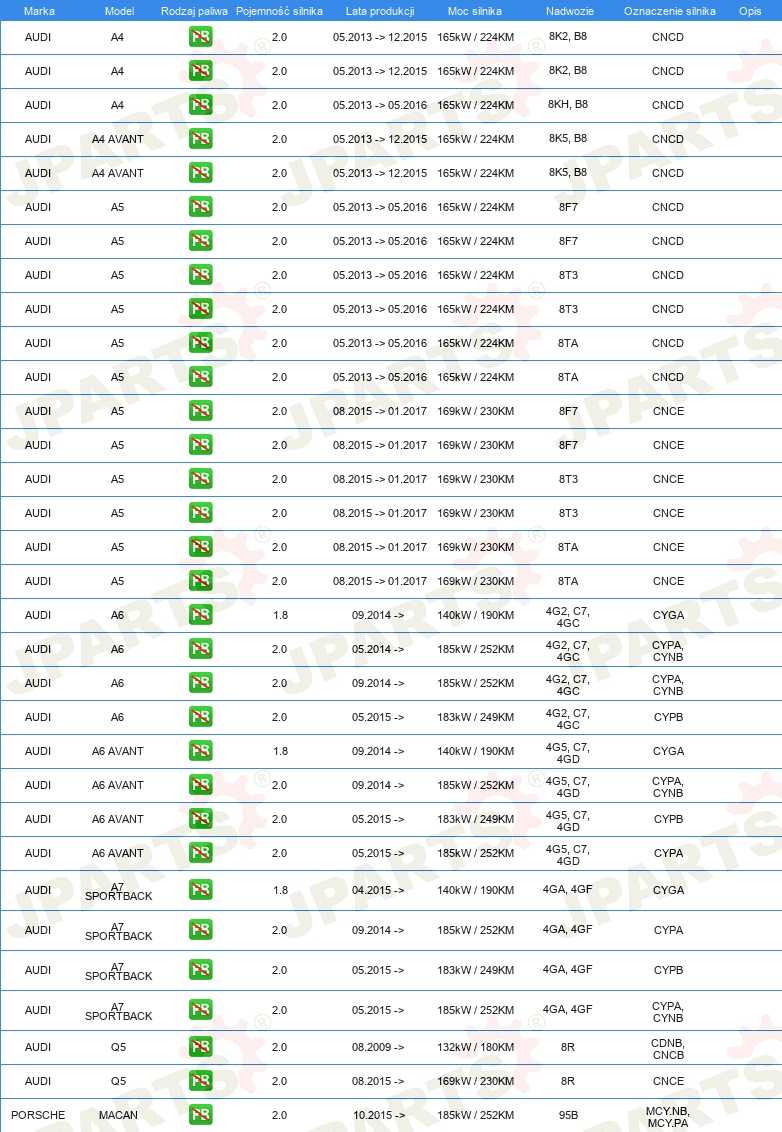Click fuel icon for A7 SPORTBACK 09.2014 row
This screenshot has height=1132, width=782.
tap(201, 930)
